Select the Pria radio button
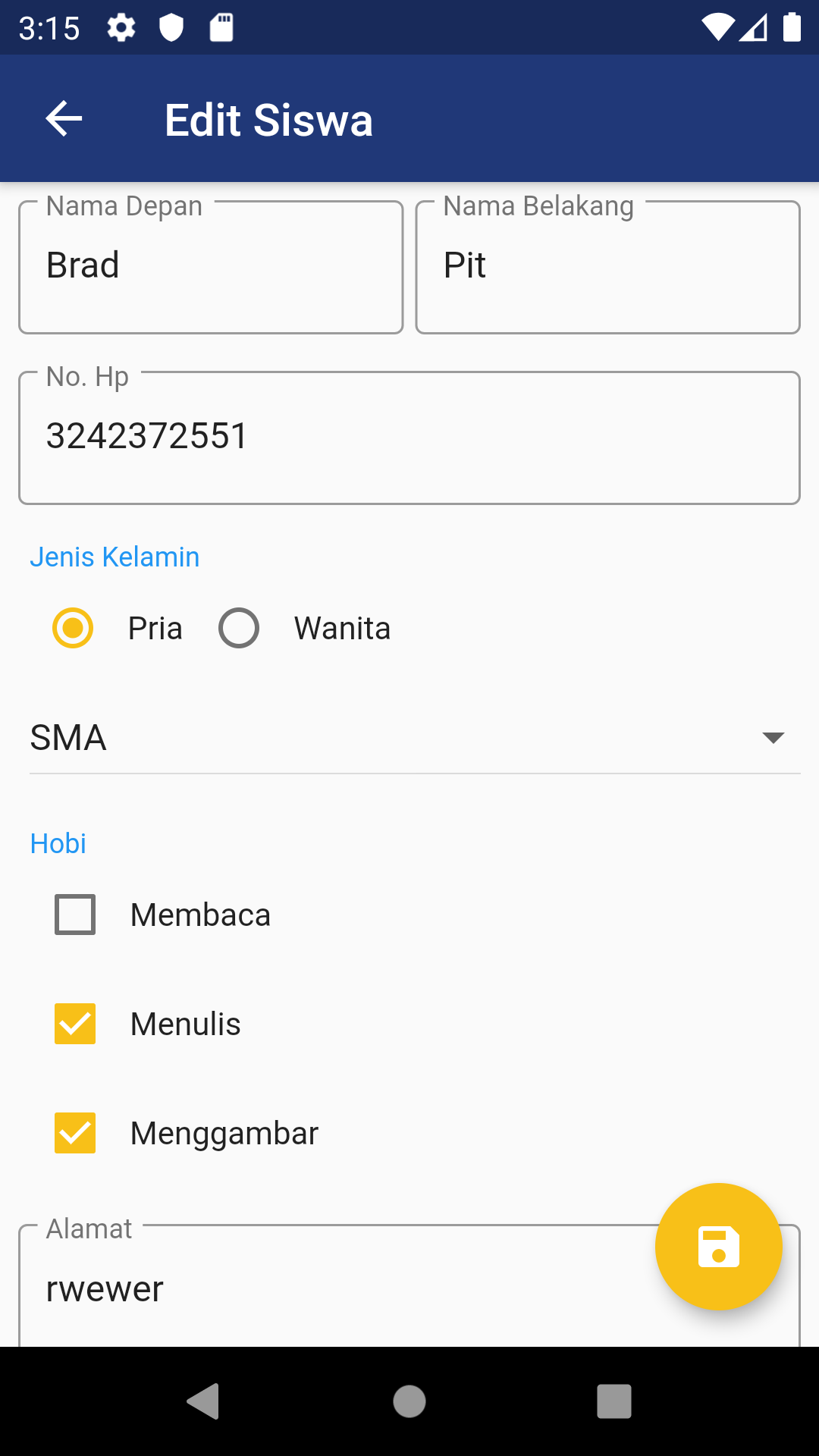The height and width of the screenshot is (1456, 819). (x=73, y=628)
